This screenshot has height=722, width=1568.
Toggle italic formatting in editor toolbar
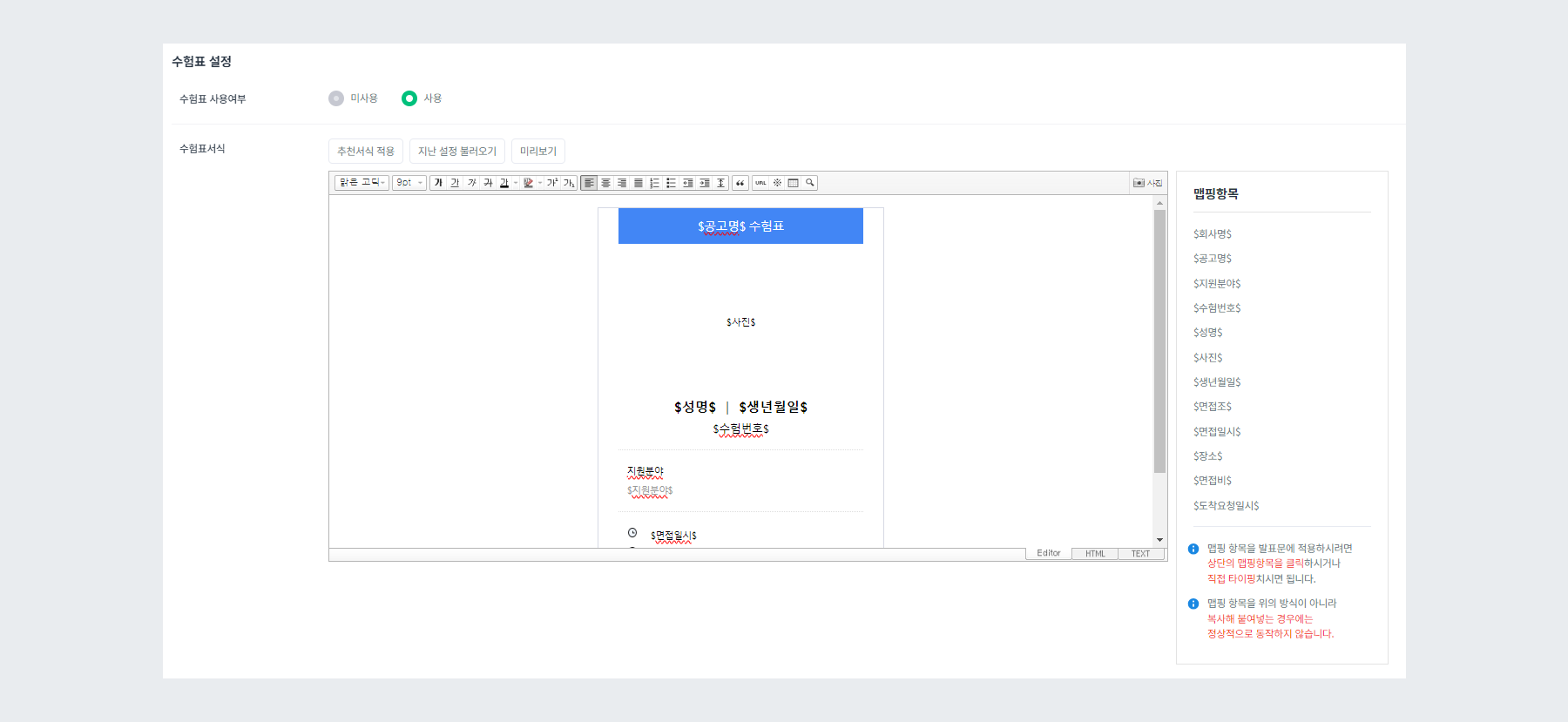471,183
